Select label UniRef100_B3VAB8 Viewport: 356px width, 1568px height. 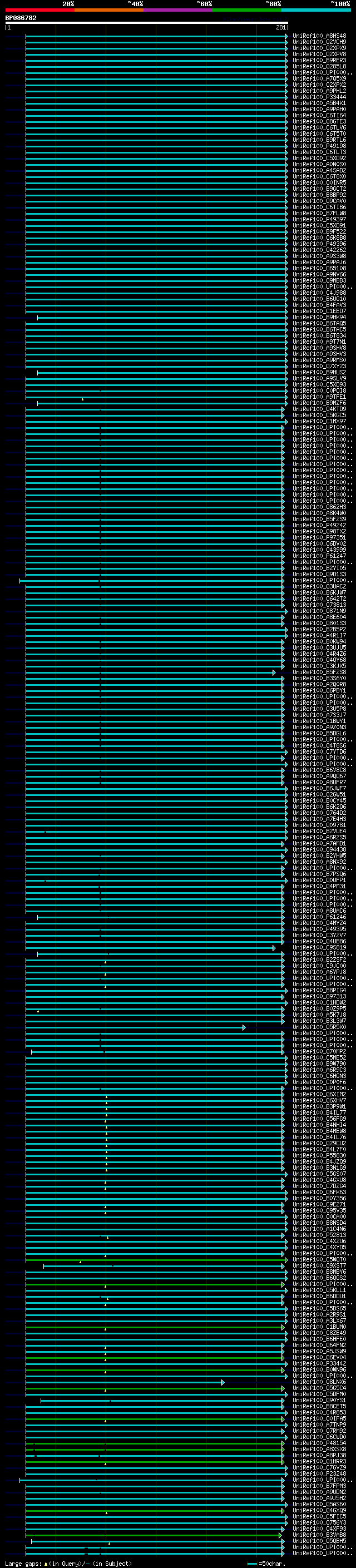coord(319,1535)
